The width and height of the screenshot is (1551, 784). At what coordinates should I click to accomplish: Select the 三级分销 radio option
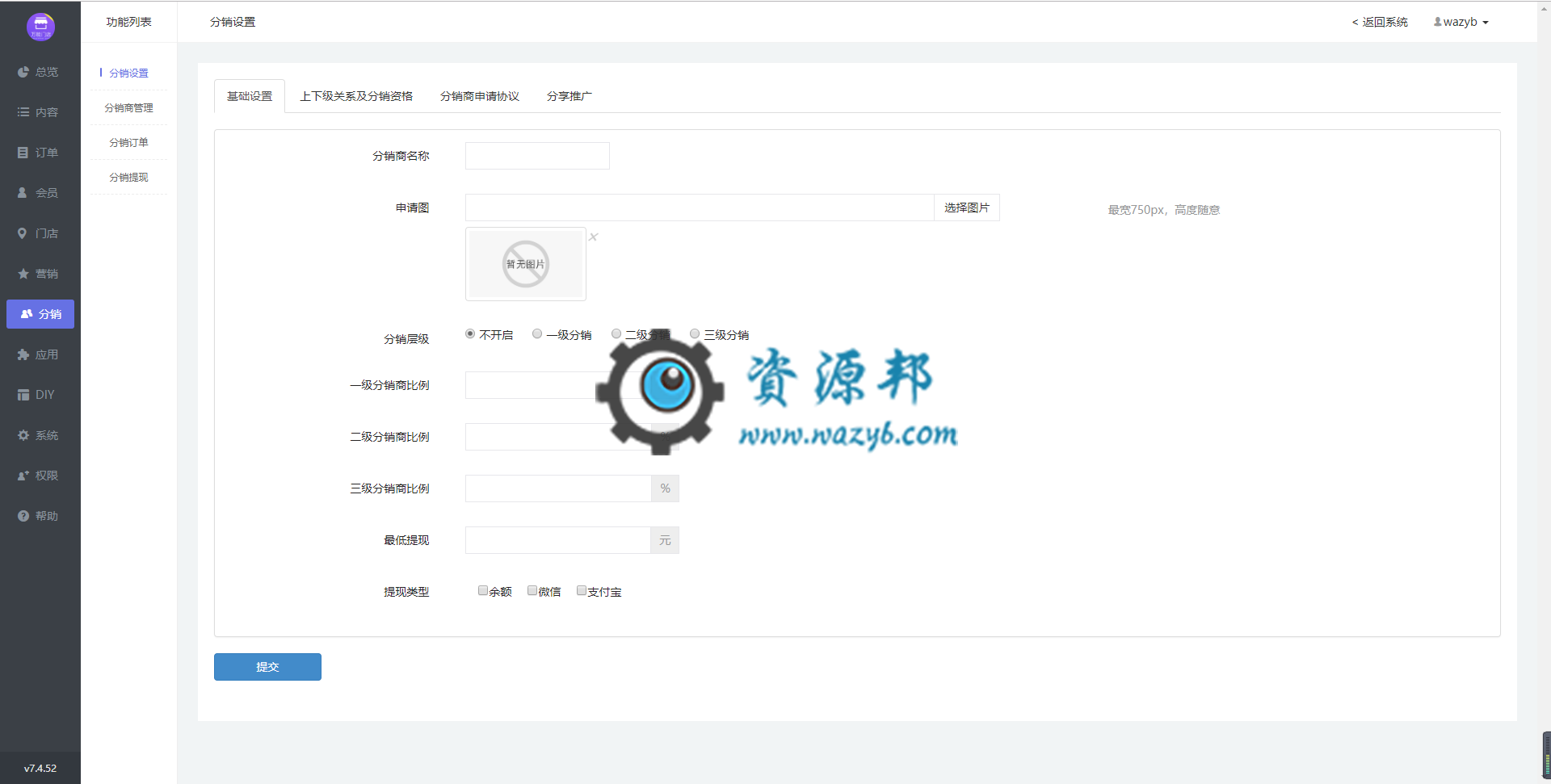(695, 333)
